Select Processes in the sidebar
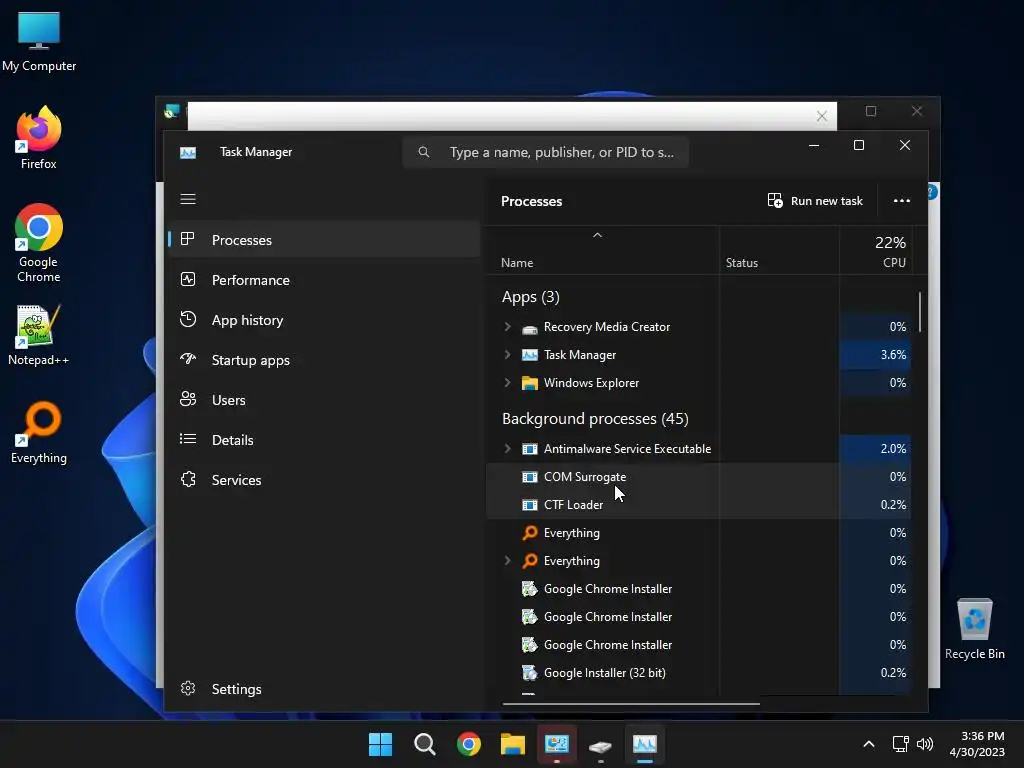The height and width of the screenshot is (768, 1024). tap(324, 240)
